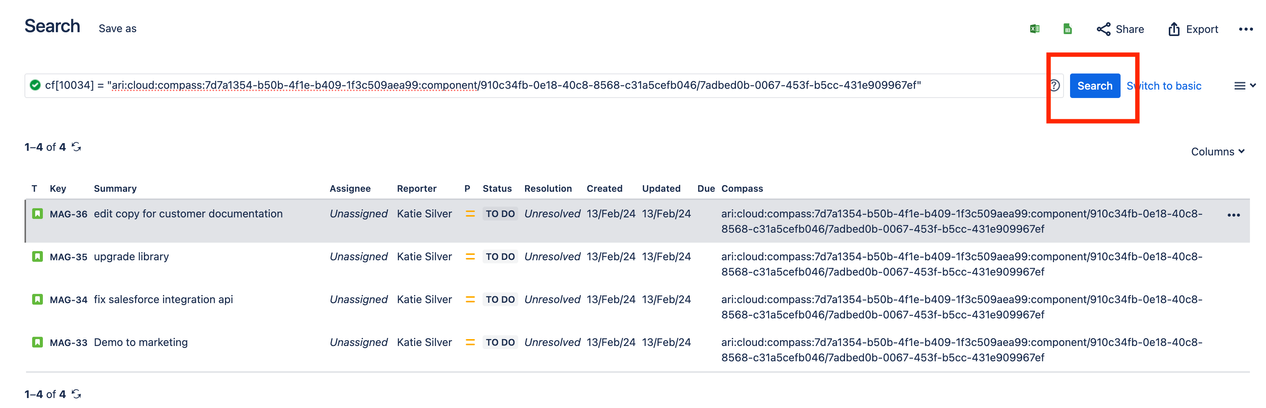Click Save as

[117, 29]
